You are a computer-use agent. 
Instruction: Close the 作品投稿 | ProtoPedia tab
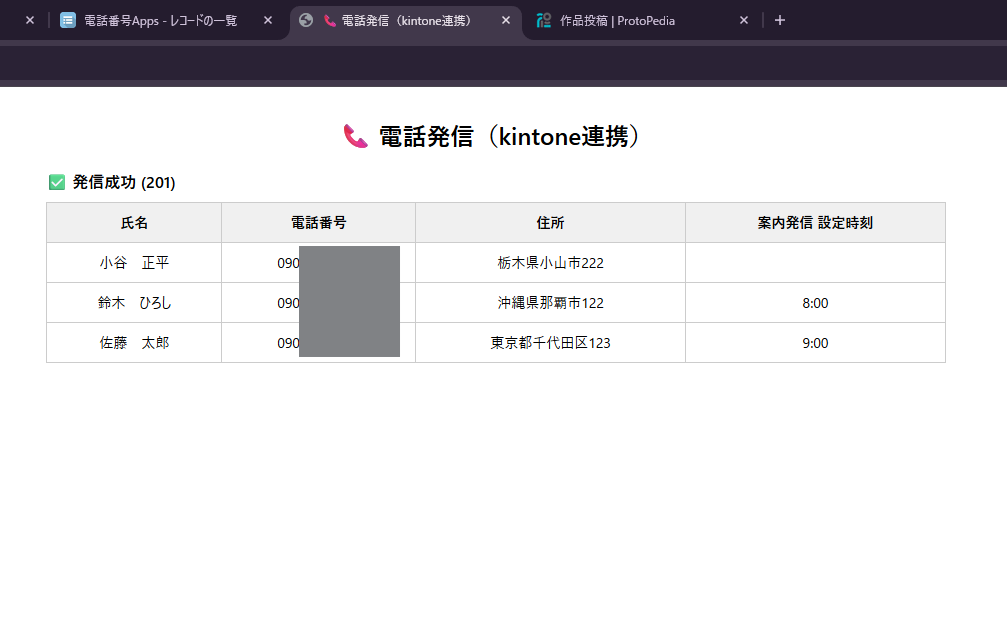pyautogui.click(x=743, y=20)
